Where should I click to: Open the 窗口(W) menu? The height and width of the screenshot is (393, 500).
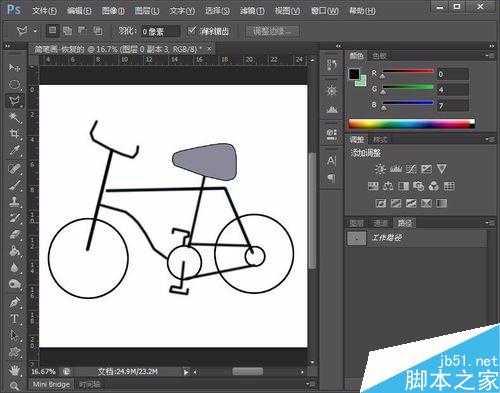pyautogui.click(x=325, y=11)
